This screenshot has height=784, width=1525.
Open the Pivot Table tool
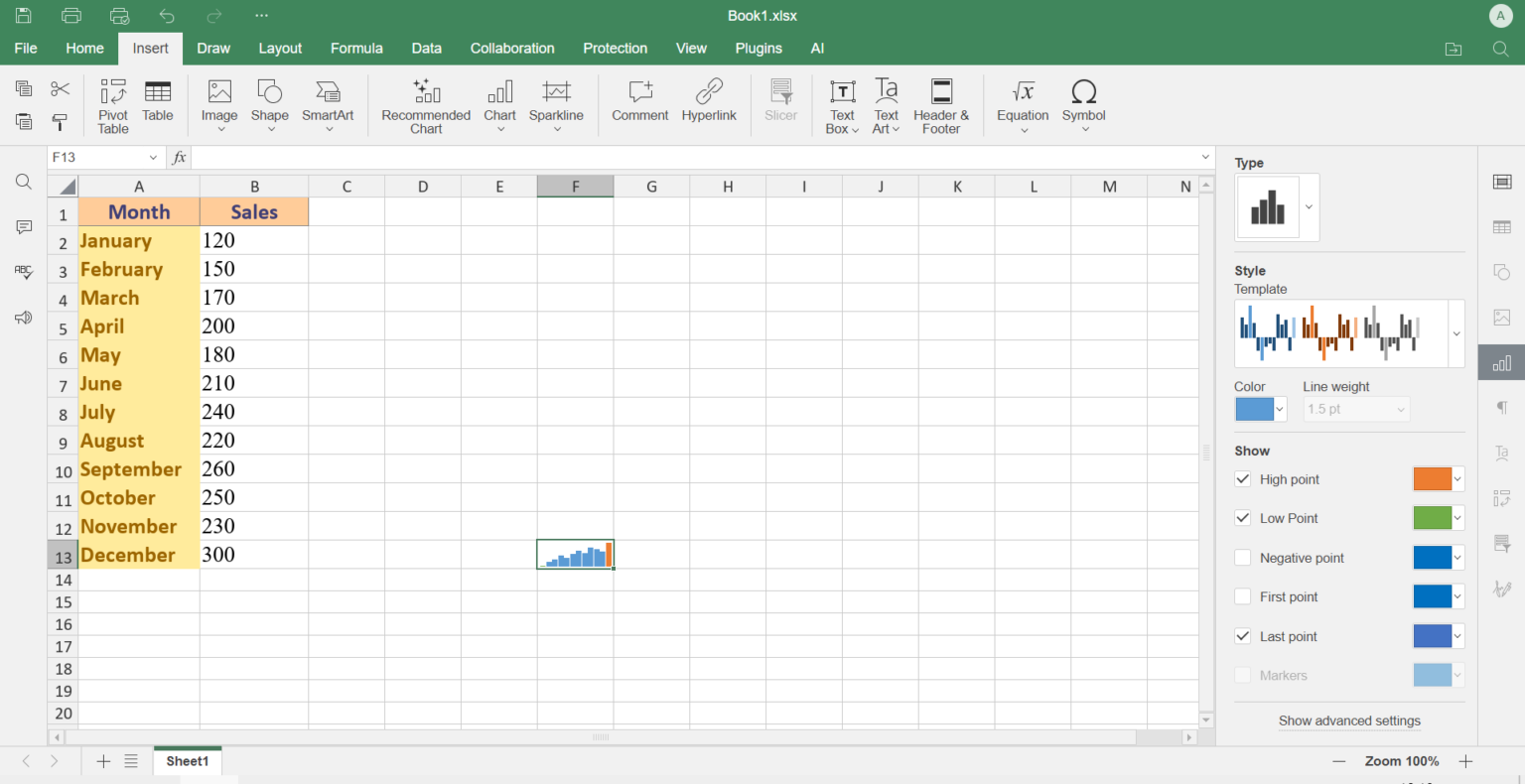click(x=112, y=104)
